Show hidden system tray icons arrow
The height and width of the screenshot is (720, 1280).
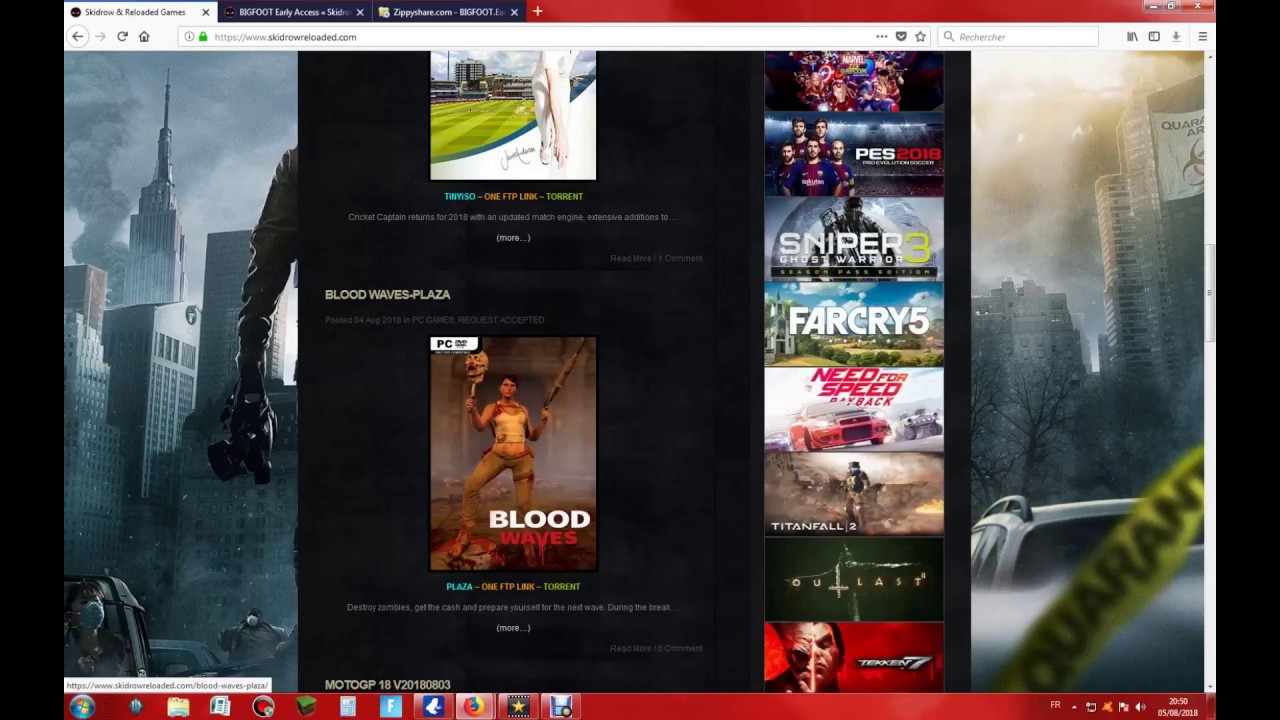(1074, 707)
